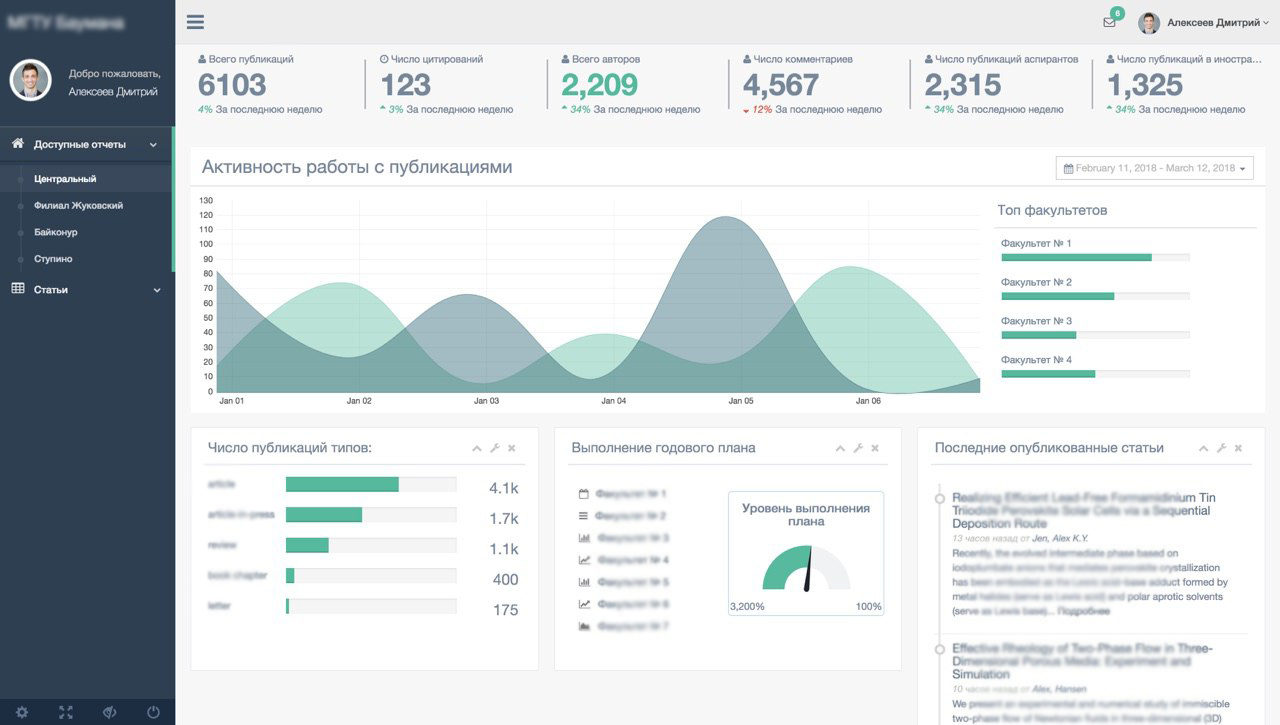Open the Байконур report
The height and width of the screenshot is (725, 1280).
[55, 232]
